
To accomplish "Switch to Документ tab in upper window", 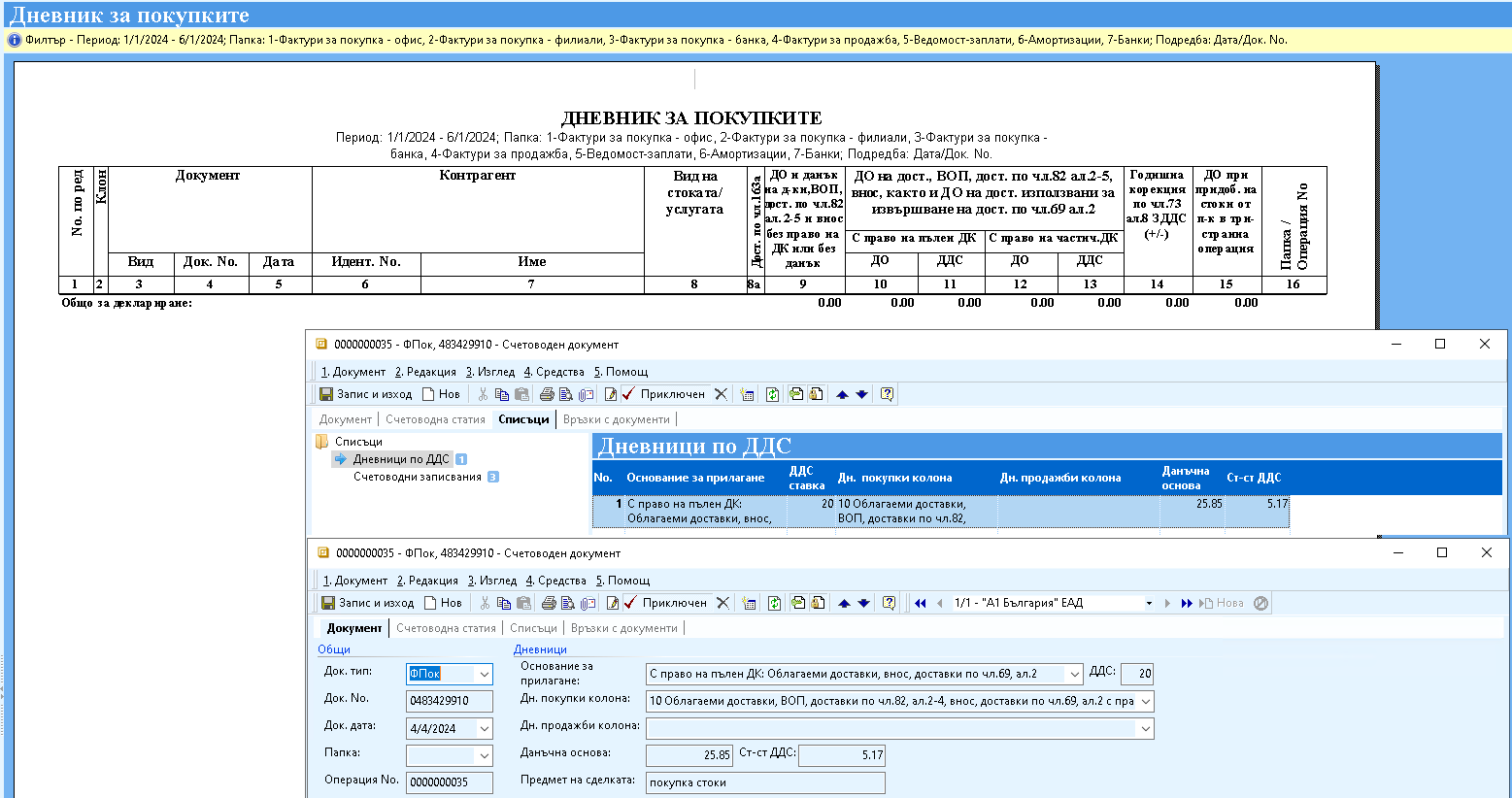I will coord(346,419).
